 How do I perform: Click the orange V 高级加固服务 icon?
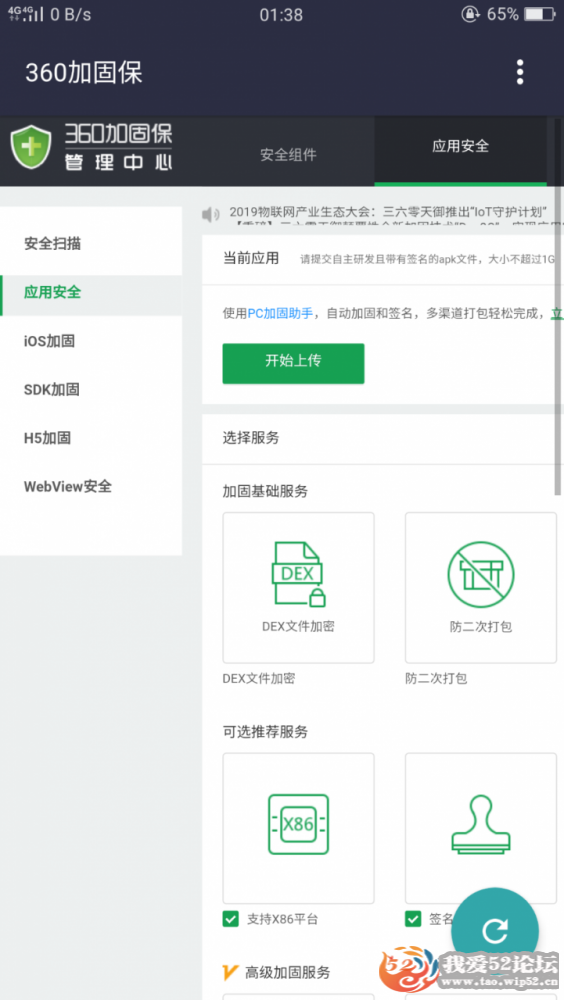[230, 972]
